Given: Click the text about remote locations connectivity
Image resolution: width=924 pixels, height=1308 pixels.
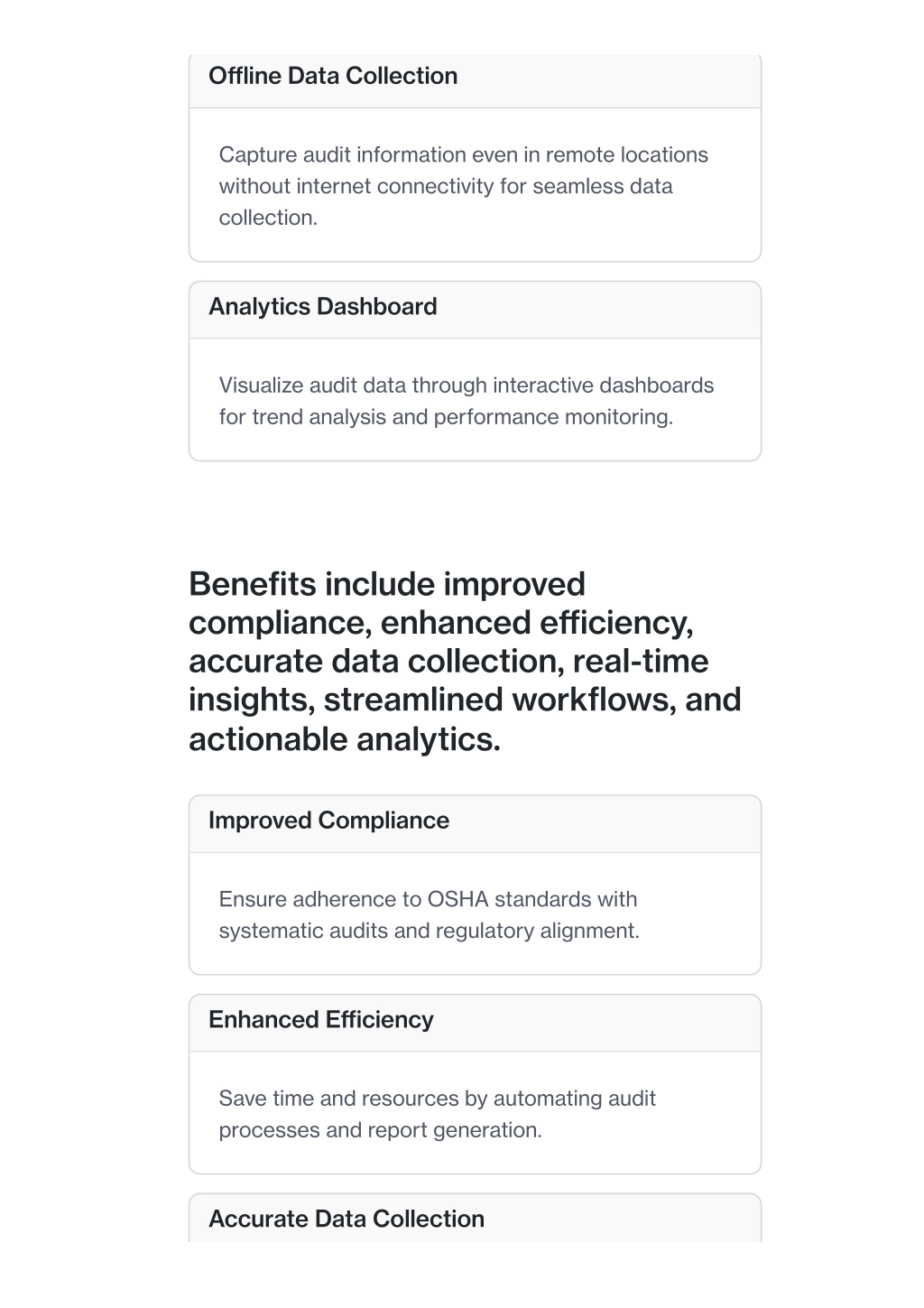Looking at the screenshot, I should point(464,186).
